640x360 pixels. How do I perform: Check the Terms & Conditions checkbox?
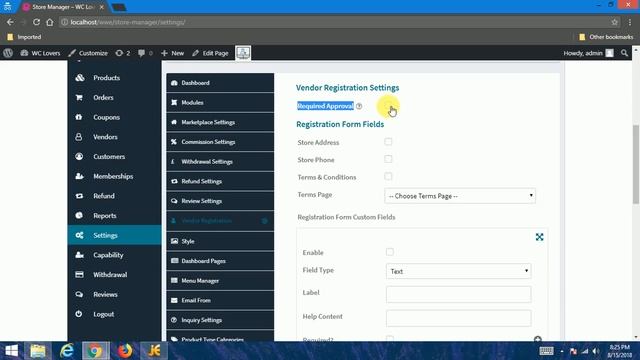(x=388, y=176)
